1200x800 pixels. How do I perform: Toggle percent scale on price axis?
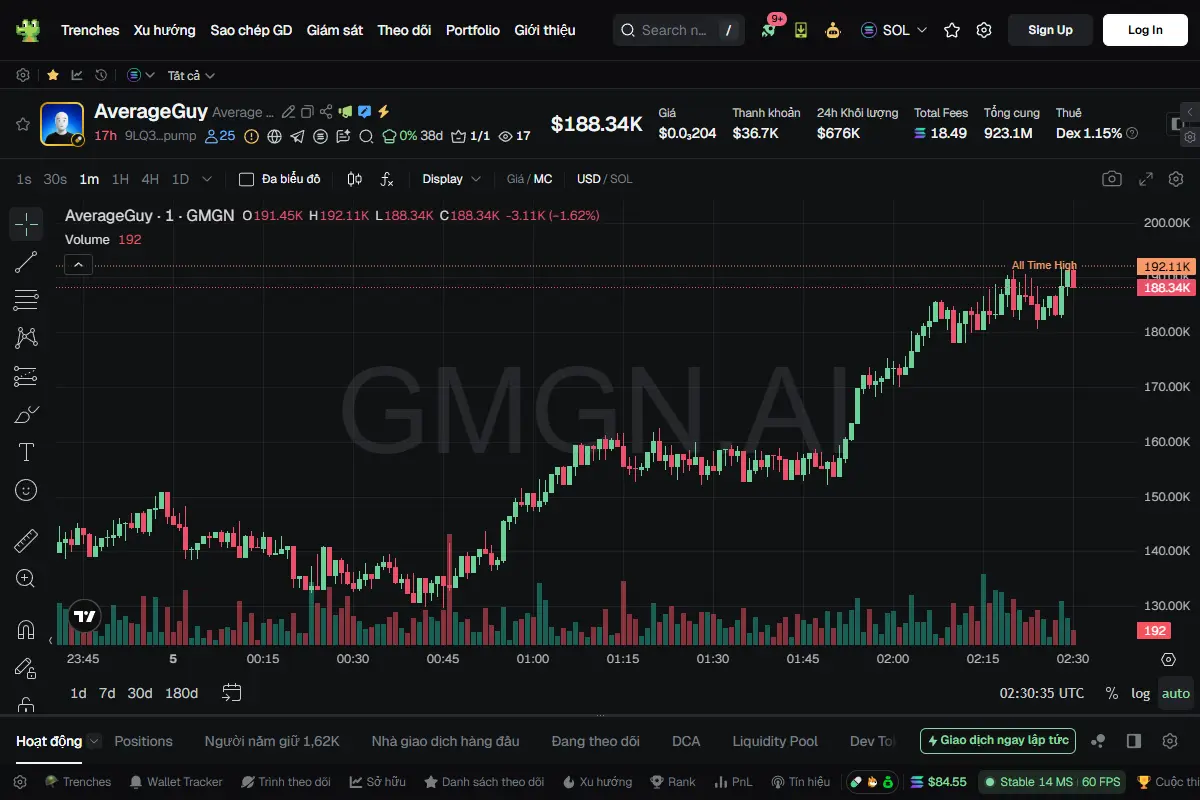[1111, 693]
